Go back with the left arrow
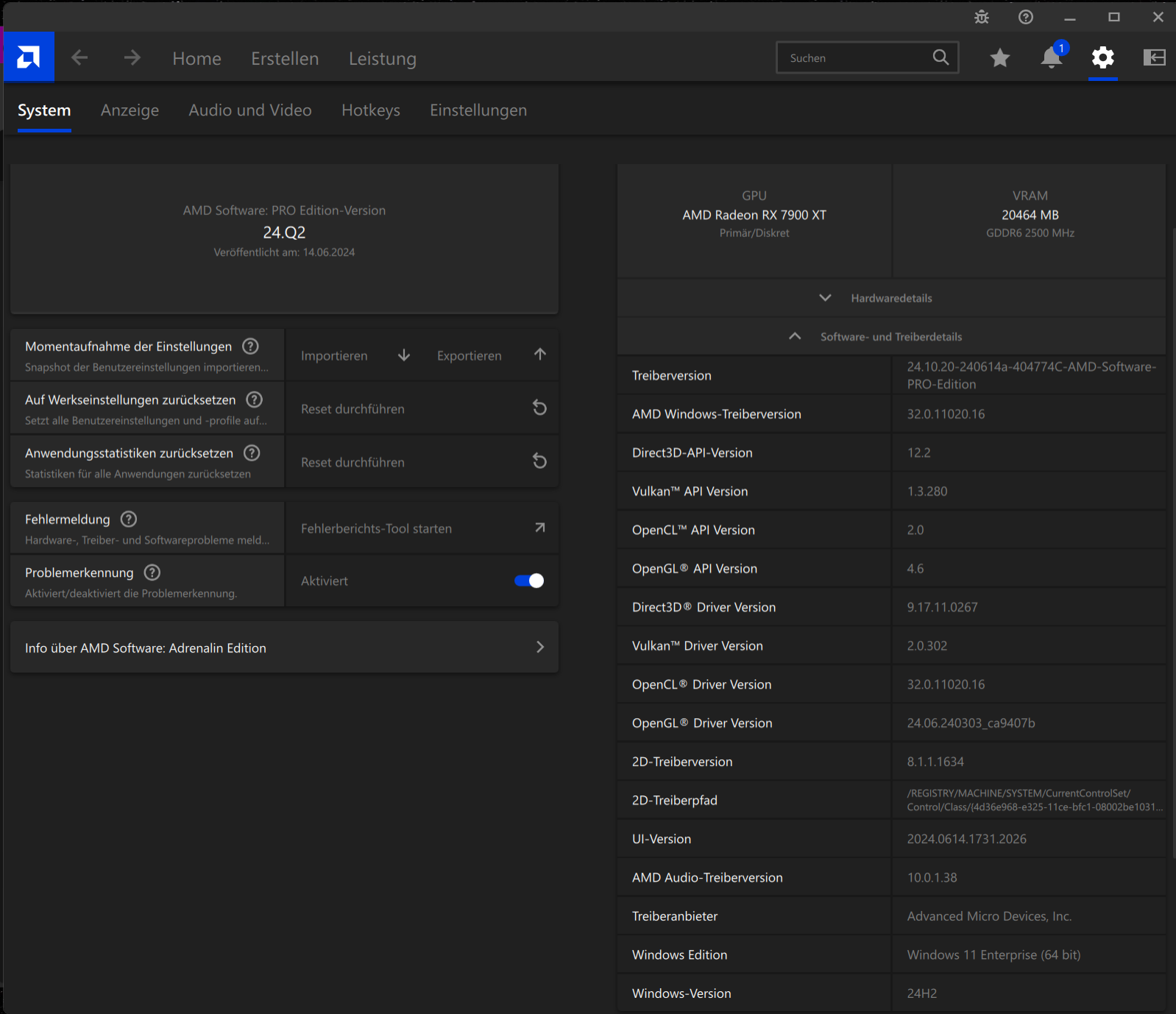Image resolution: width=1176 pixels, height=1014 pixels. (x=79, y=57)
